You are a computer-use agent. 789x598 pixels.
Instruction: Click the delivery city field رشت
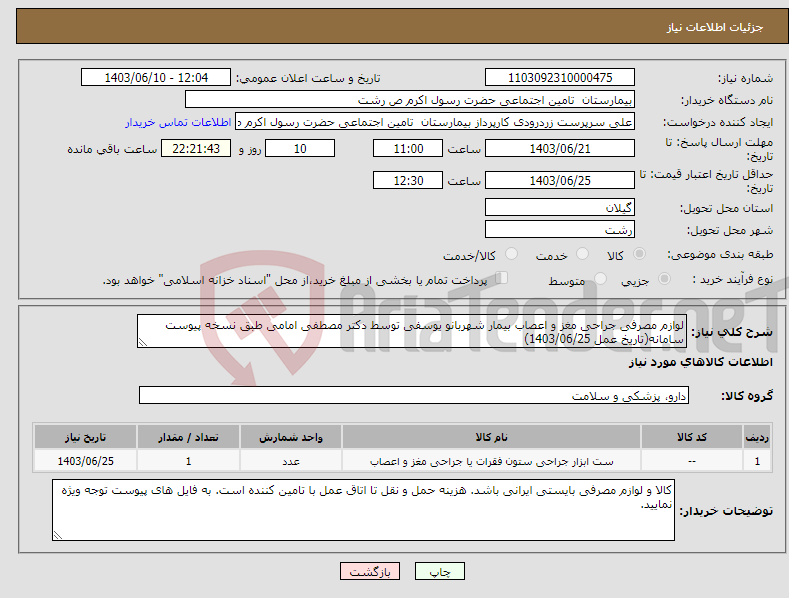560,230
